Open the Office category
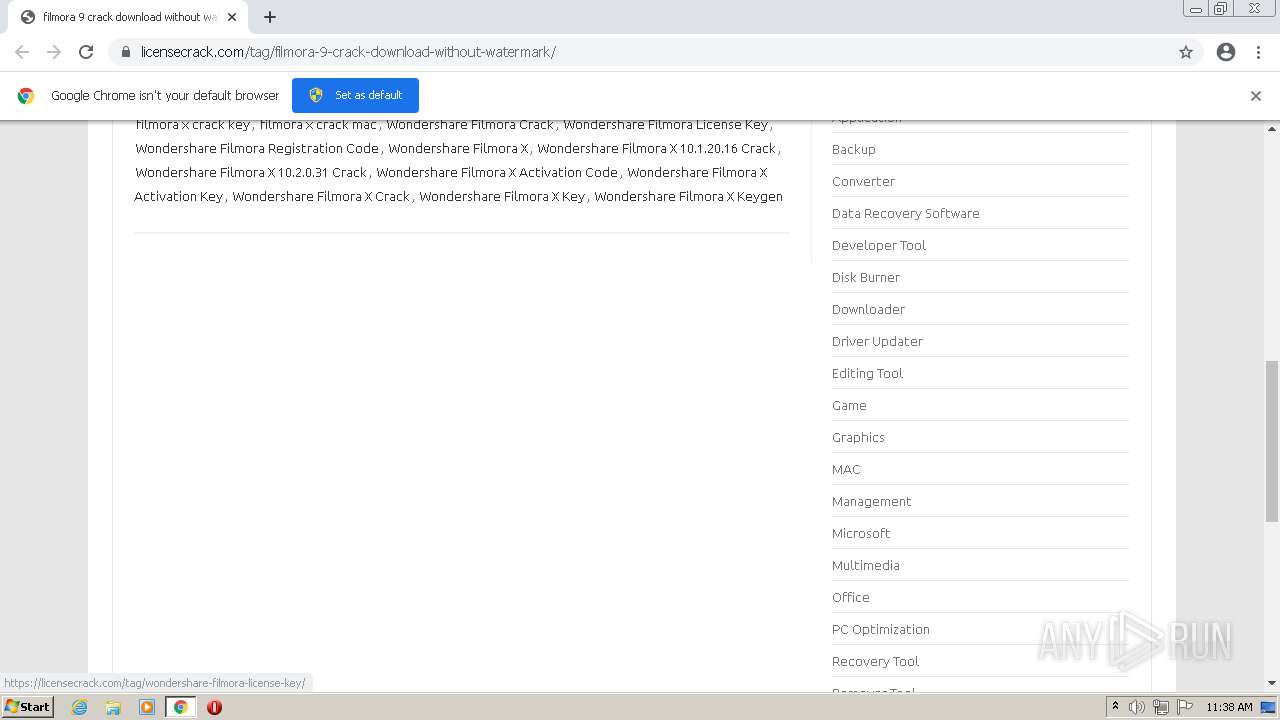The image size is (1280, 720). pyautogui.click(x=850, y=597)
